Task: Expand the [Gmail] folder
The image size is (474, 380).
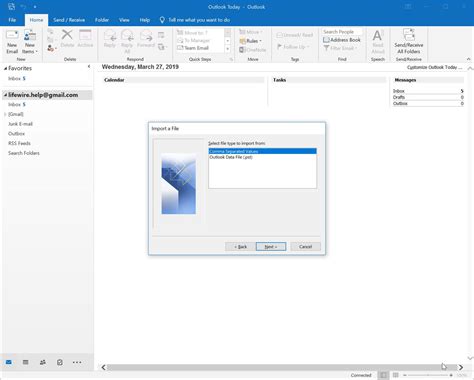Action: click(x=5, y=114)
